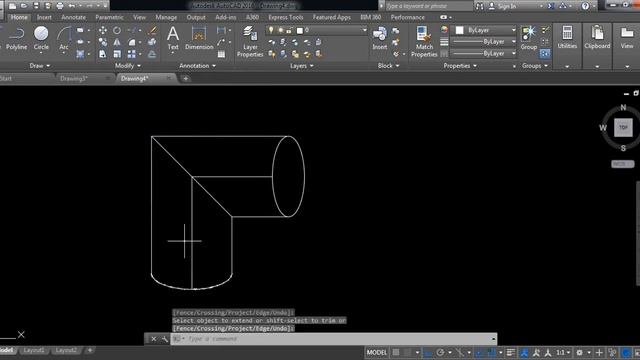Viewport: 640px width, 360px height.
Task: Open the Manage ribbon tab
Action: point(166,17)
